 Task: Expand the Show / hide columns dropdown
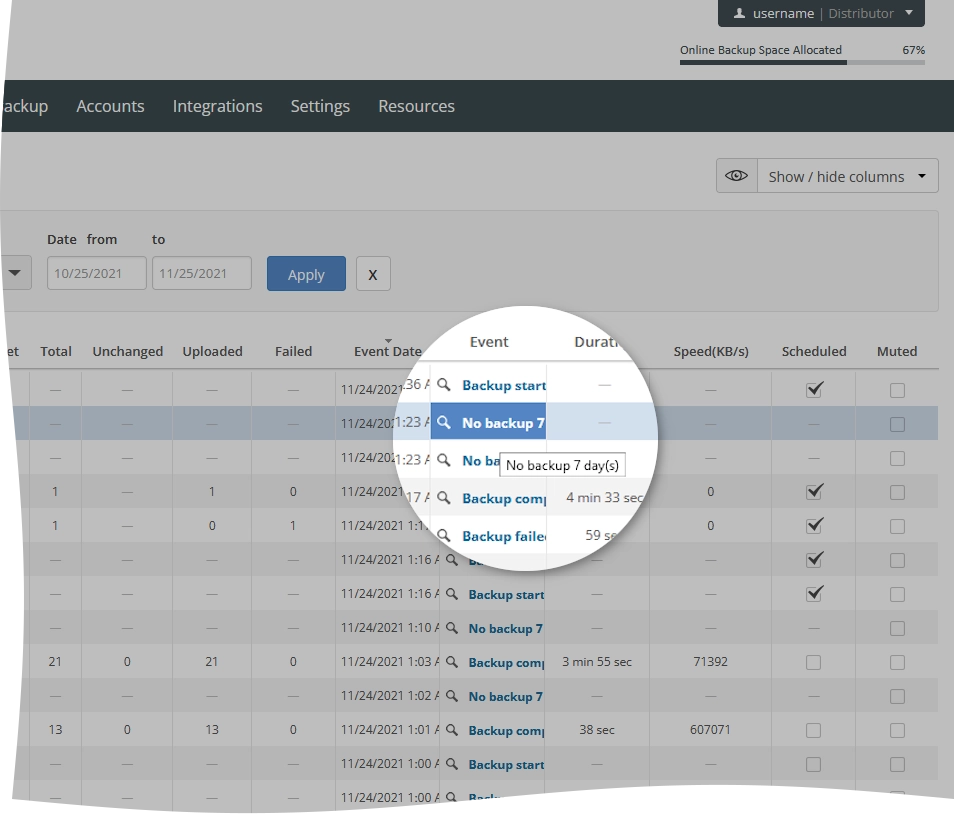848,176
